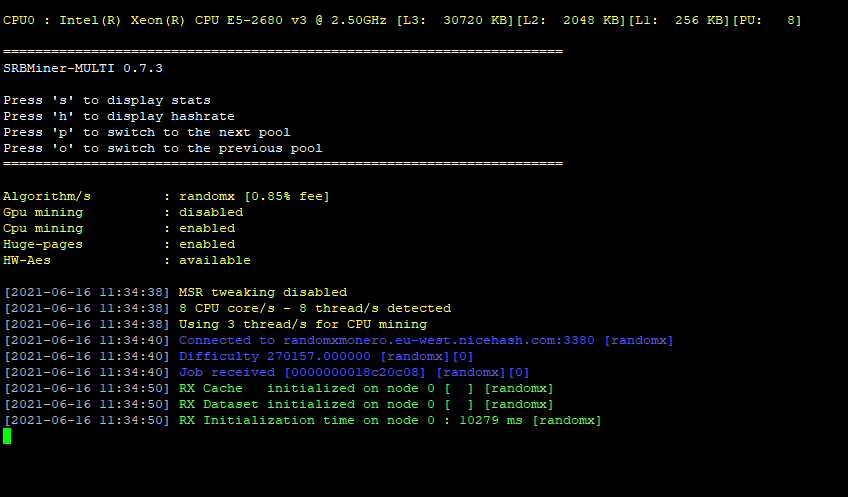848x497 pixels.
Task: Click the Huge-pages enabled value
Action: point(207,244)
